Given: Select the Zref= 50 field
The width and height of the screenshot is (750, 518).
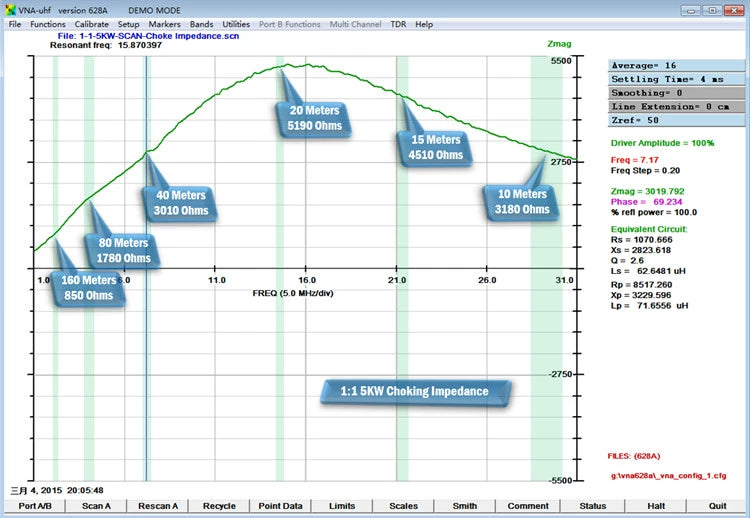Looking at the screenshot, I should coord(676,120).
